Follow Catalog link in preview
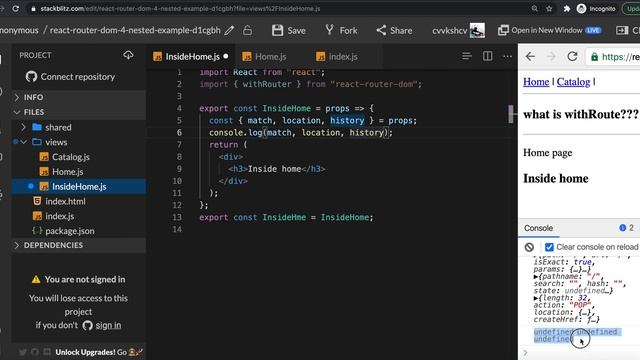Screen dimensions: 640x360 [x=573, y=82]
